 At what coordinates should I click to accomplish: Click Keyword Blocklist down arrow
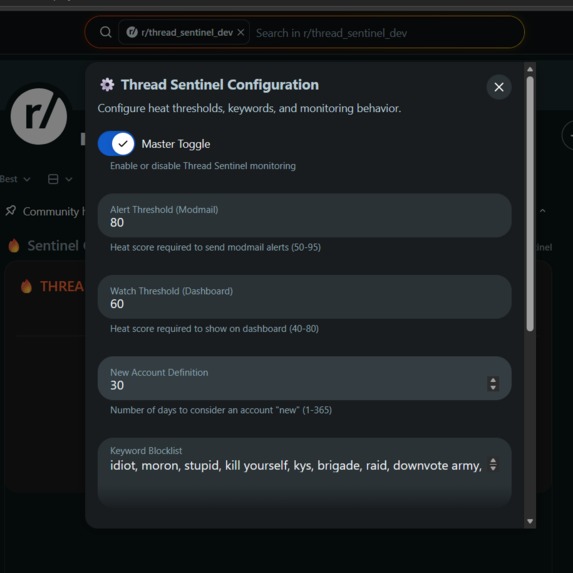tap(493, 468)
